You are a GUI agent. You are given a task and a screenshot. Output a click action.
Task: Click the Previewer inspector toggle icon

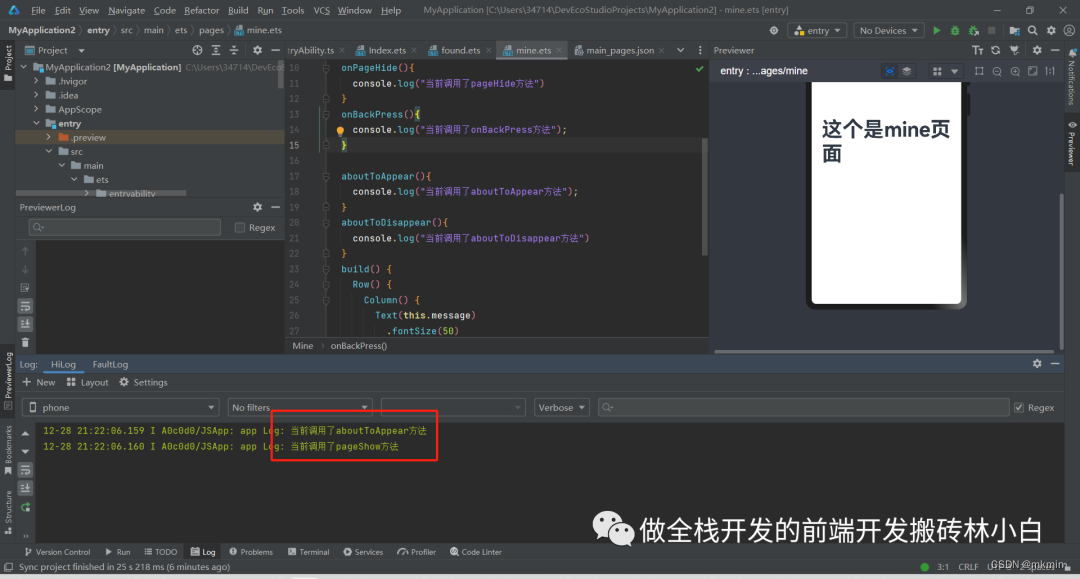[889, 71]
